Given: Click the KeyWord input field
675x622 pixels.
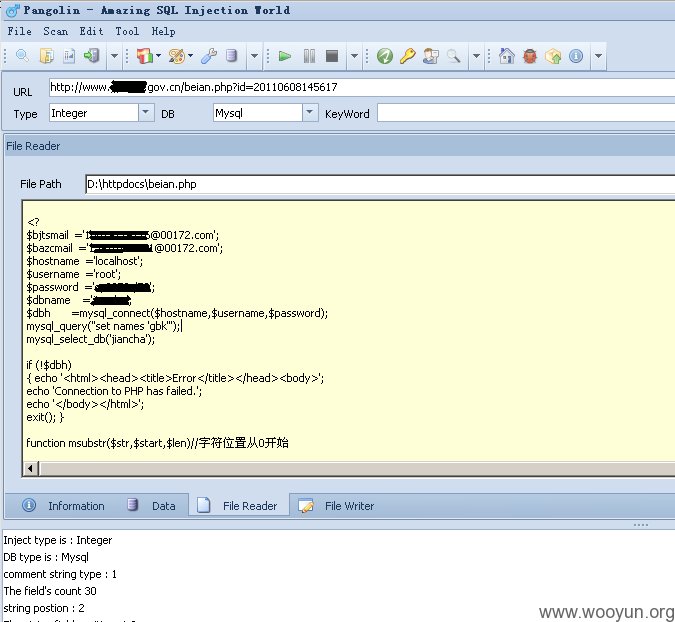Looking at the screenshot, I should 526,113.
